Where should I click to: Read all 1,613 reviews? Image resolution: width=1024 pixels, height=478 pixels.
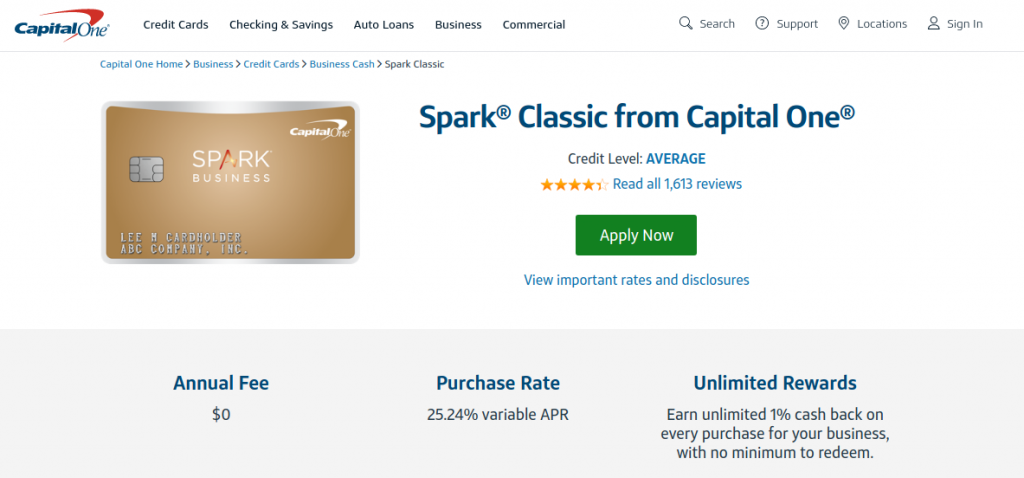click(677, 184)
